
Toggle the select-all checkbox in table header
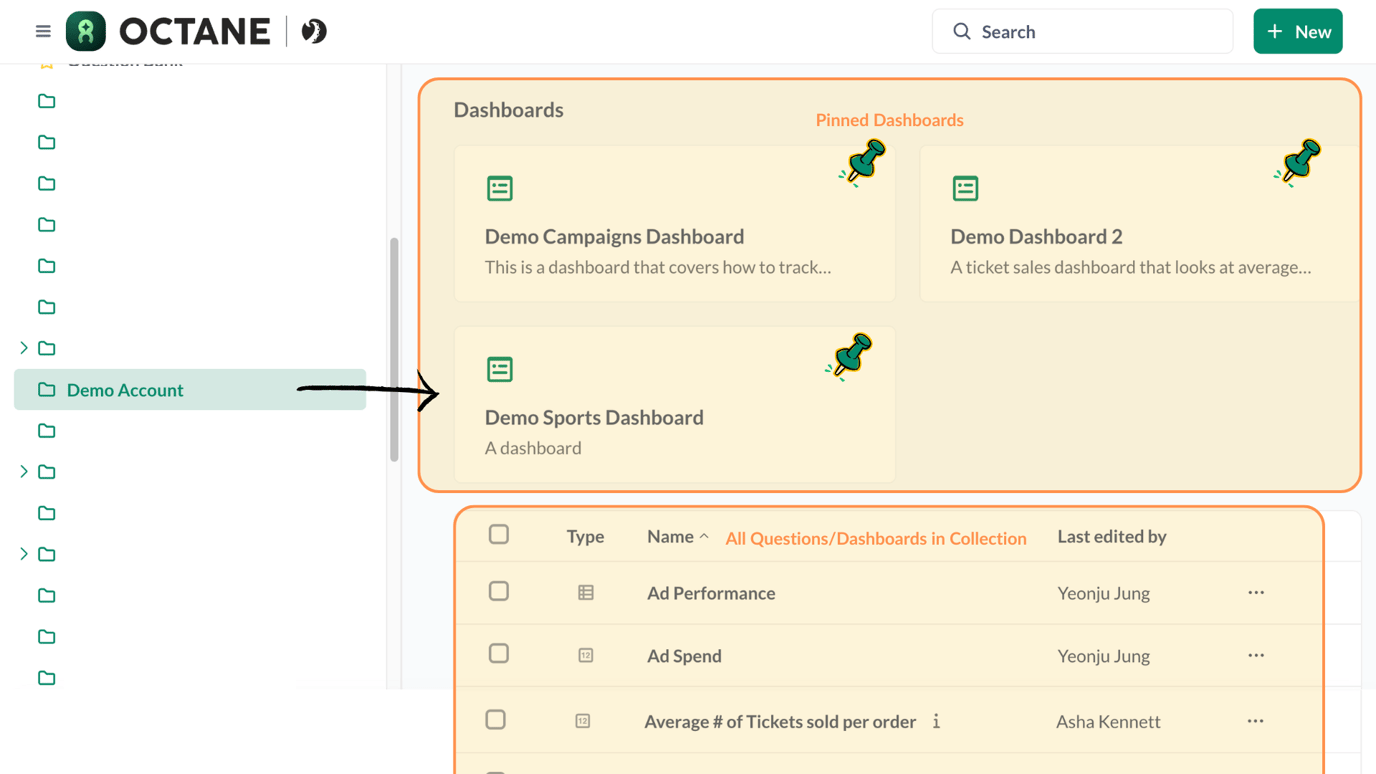[499, 535]
